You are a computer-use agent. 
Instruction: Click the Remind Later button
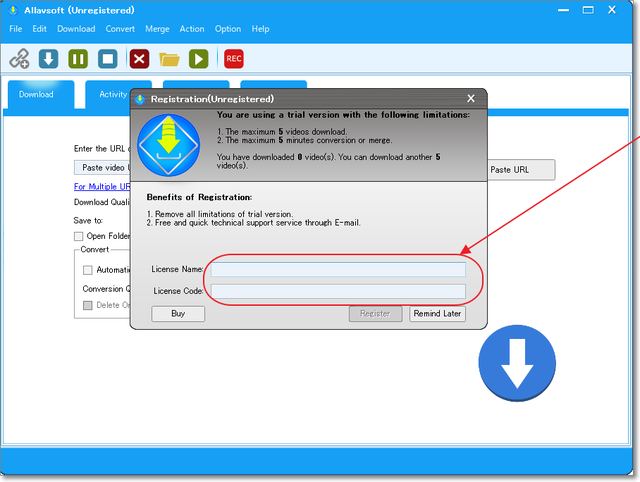pyautogui.click(x=438, y=314)
